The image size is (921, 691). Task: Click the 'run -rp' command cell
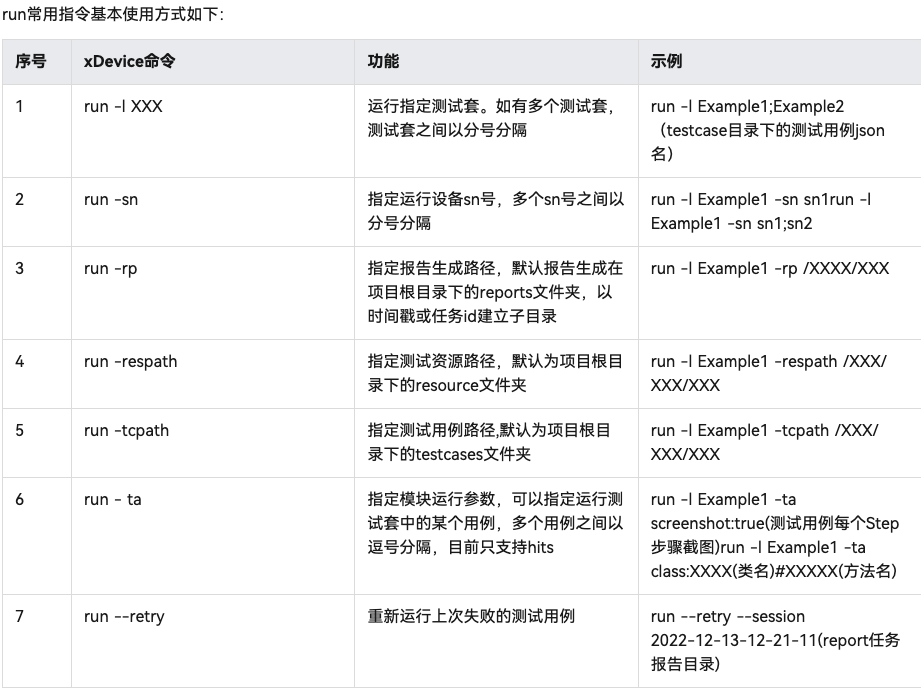pyautogui.click(x=111, y=269)
